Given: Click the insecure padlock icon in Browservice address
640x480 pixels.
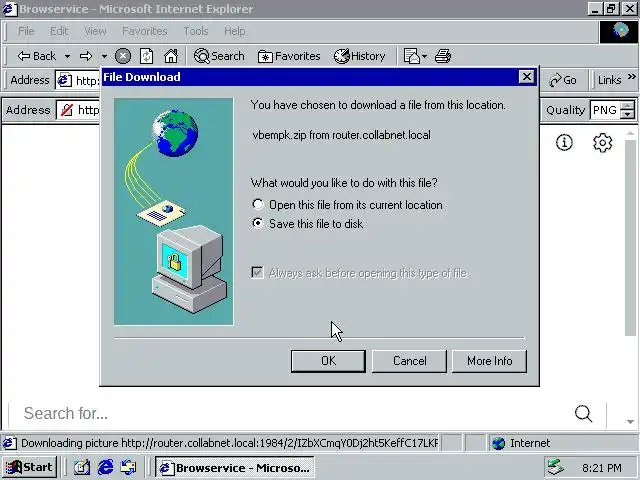Looking at the screenshot, I should (67, 110).
